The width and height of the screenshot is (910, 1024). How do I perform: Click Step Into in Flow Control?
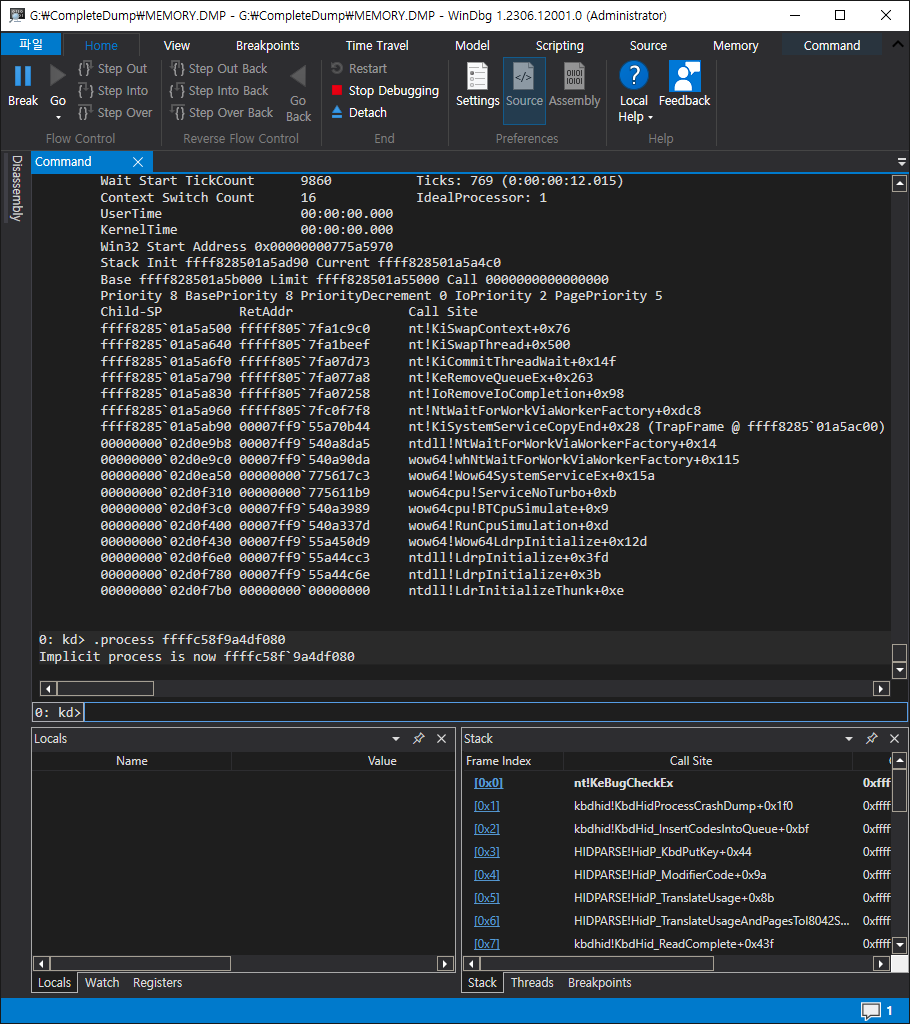pyautogui.click(x=112, y=91)
